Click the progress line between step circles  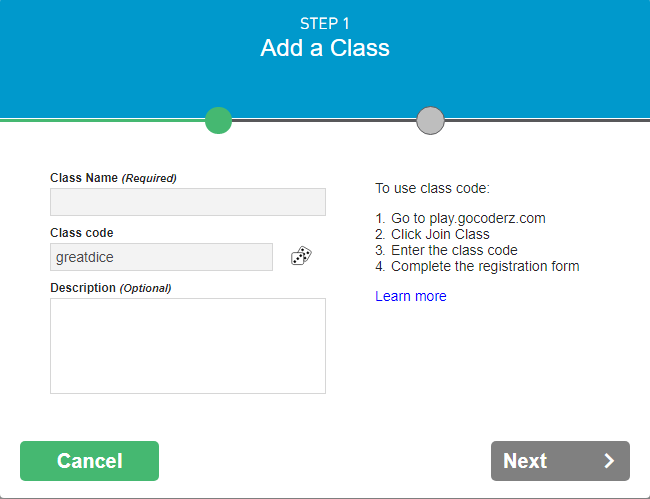point(324,120)
